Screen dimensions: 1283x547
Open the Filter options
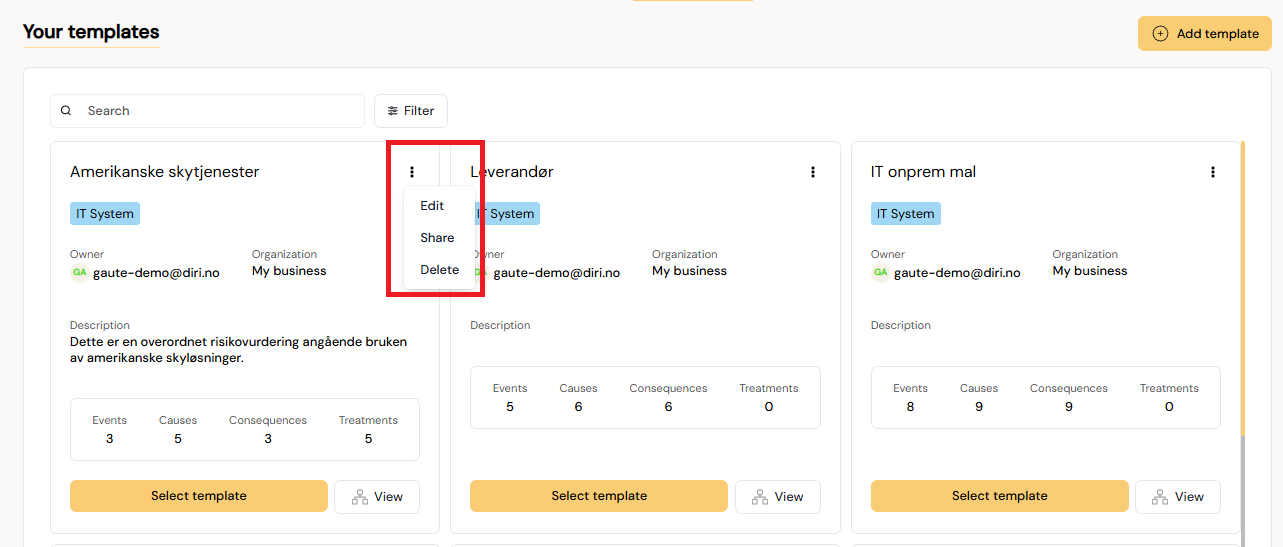pos(411,111)
